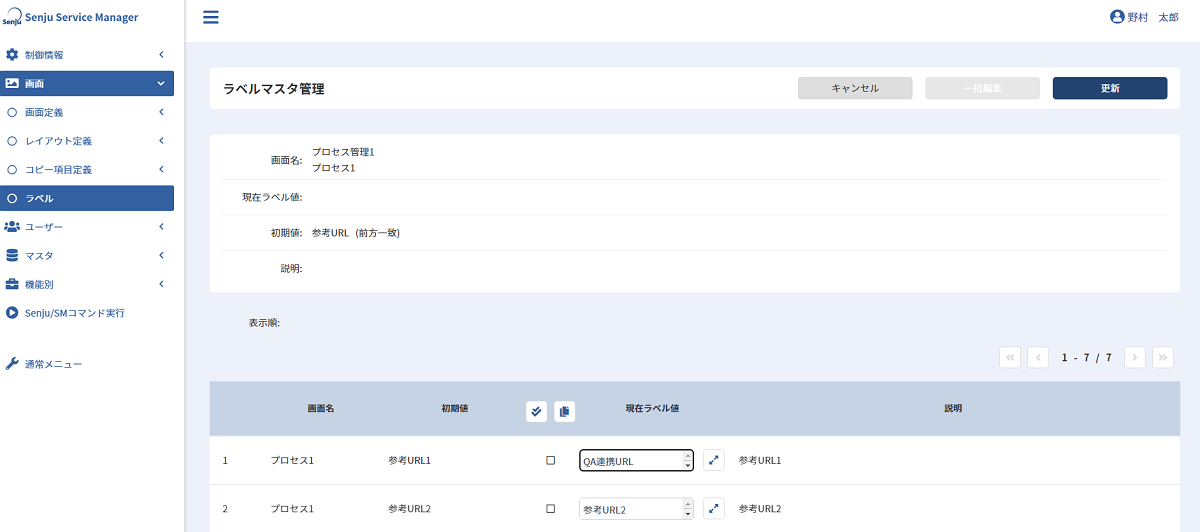Click the マスタ database icon
This screenshot has height=532, width=1200.
pyautogui.click(x=12, y=255)
